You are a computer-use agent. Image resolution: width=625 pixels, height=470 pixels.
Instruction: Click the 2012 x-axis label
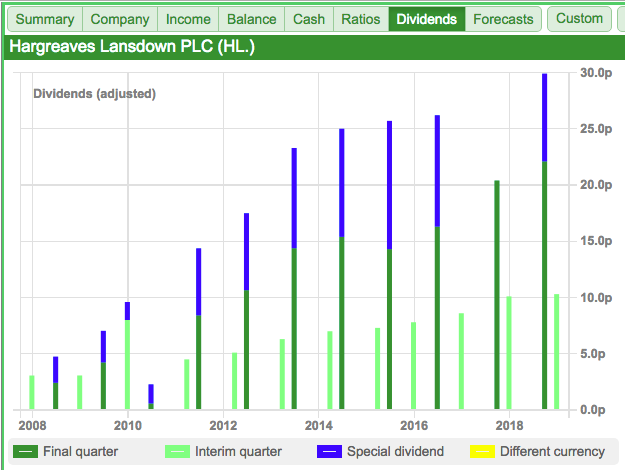coord(223,426)
